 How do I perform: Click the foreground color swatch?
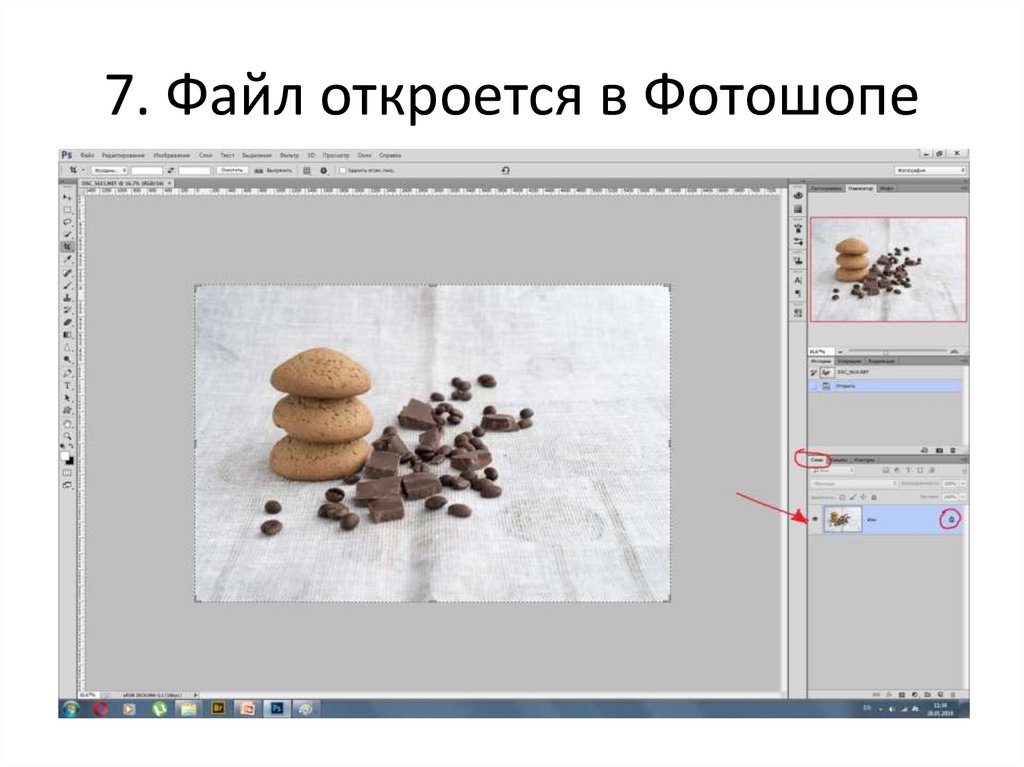coord(65,455)
